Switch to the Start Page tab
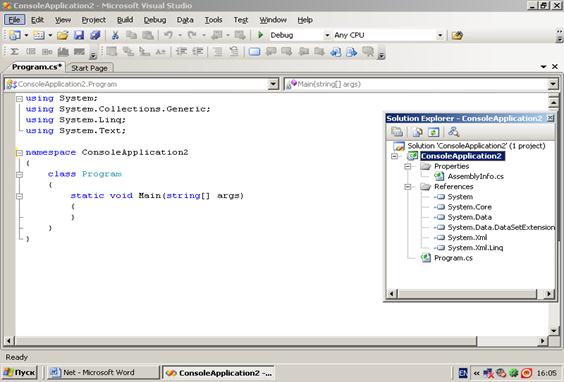Viewport: 564px width, 382px height. click(x=89, y=68)
